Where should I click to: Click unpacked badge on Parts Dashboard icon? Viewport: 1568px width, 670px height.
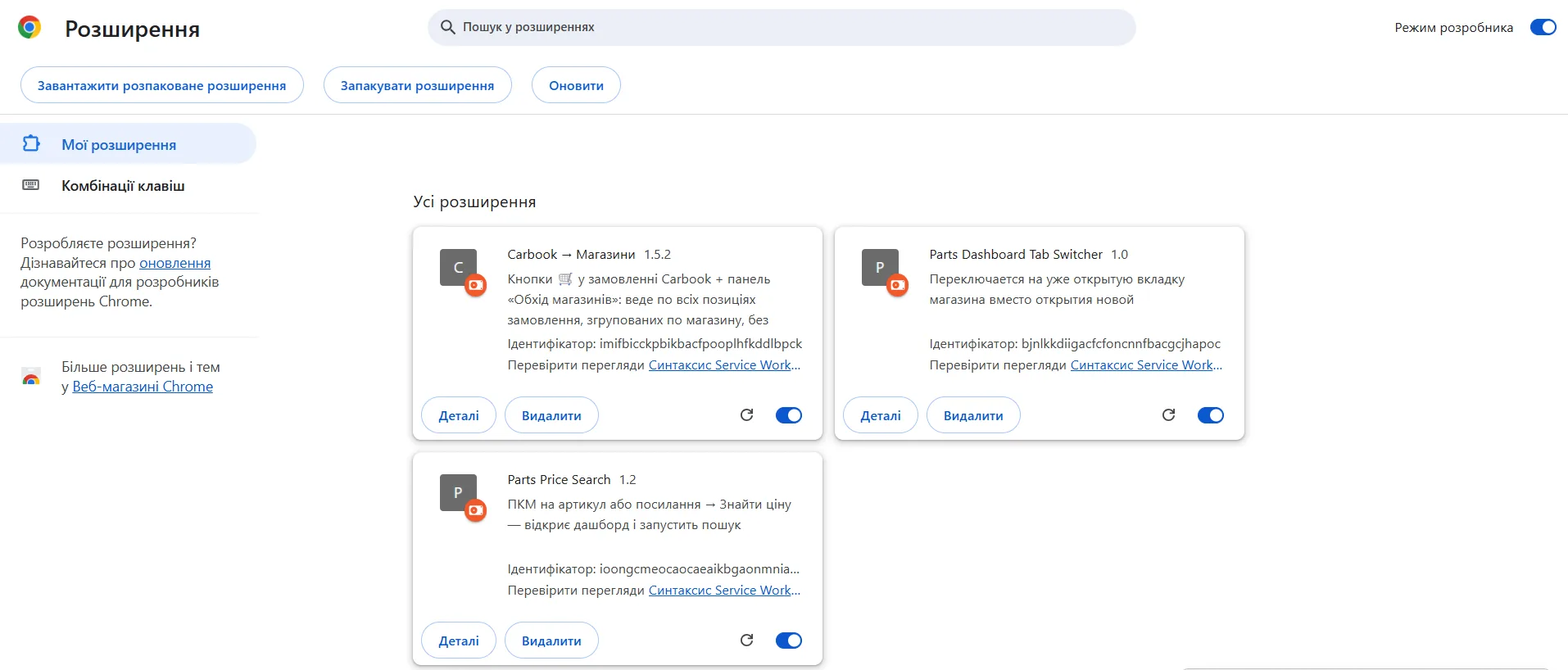click(x=898, y=285)
